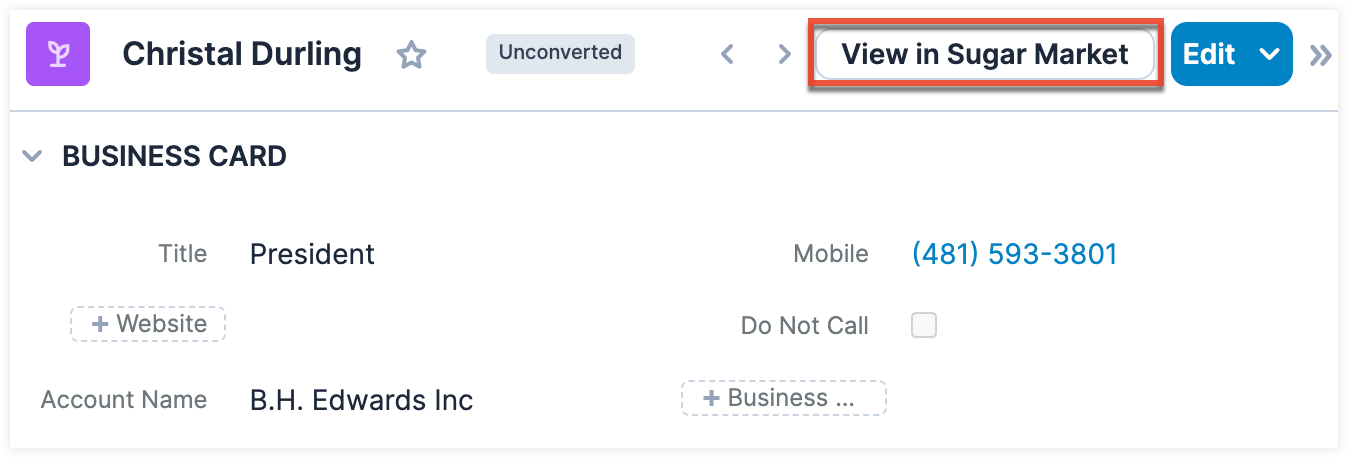Go to the next record arrow
The width and height of the screenshot is (1348, 458).
(785, 54)
